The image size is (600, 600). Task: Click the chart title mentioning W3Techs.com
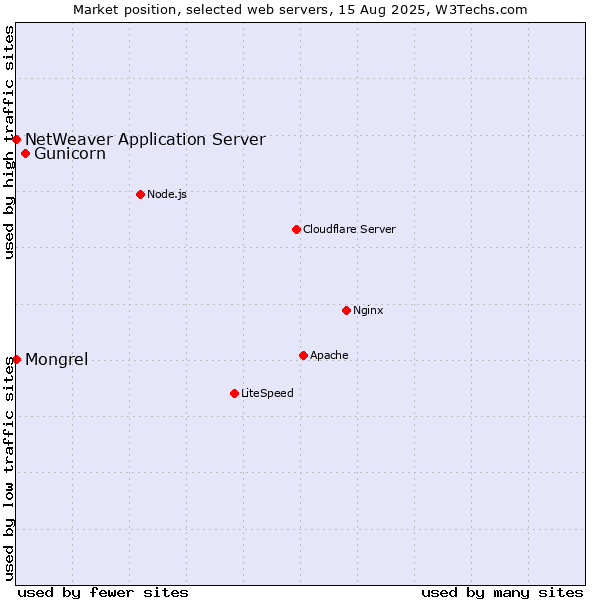tap(300, 10)
